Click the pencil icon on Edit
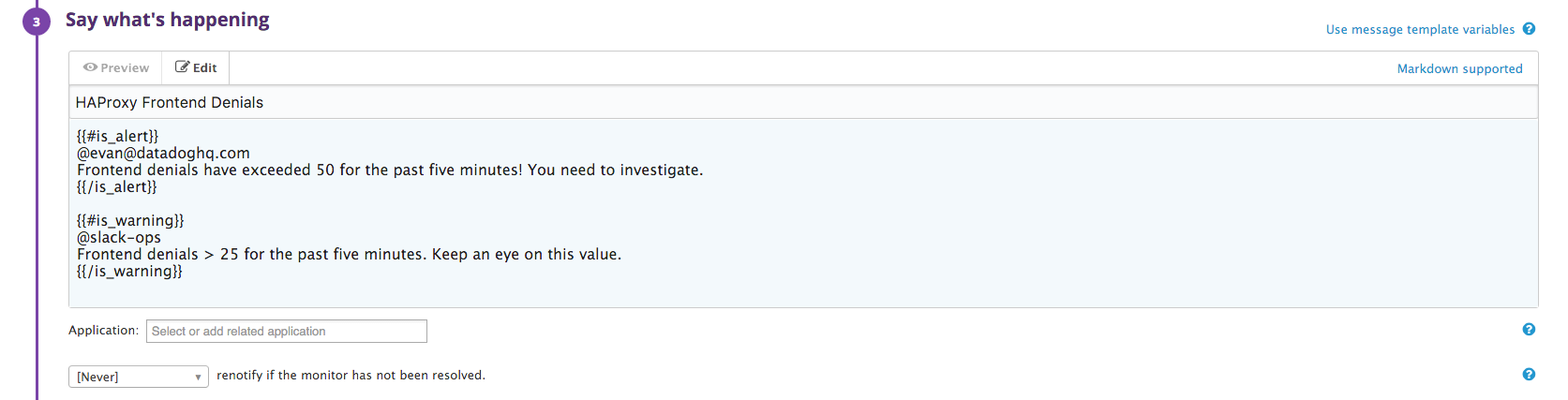The height and width of the screenshot is (400, 1568). click(x=182, y=67)
